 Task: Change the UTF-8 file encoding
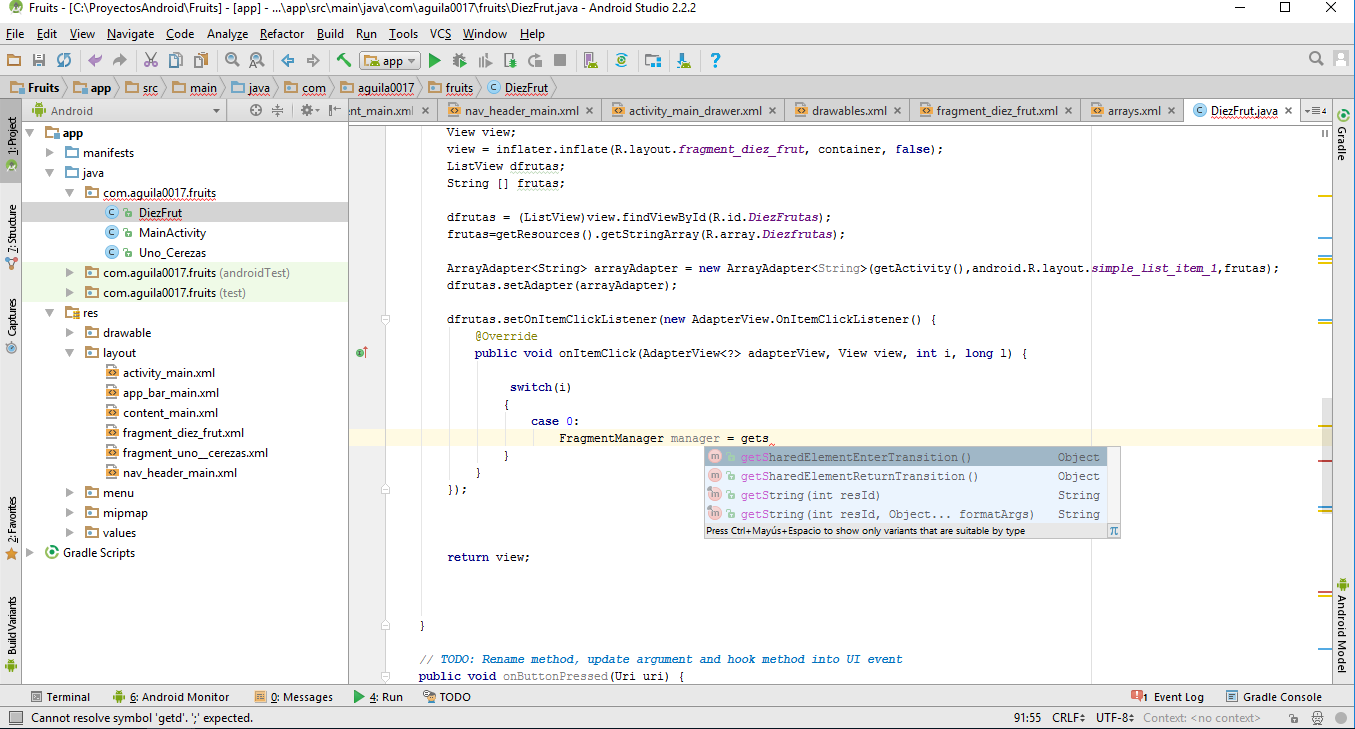tap(1115, 717)
